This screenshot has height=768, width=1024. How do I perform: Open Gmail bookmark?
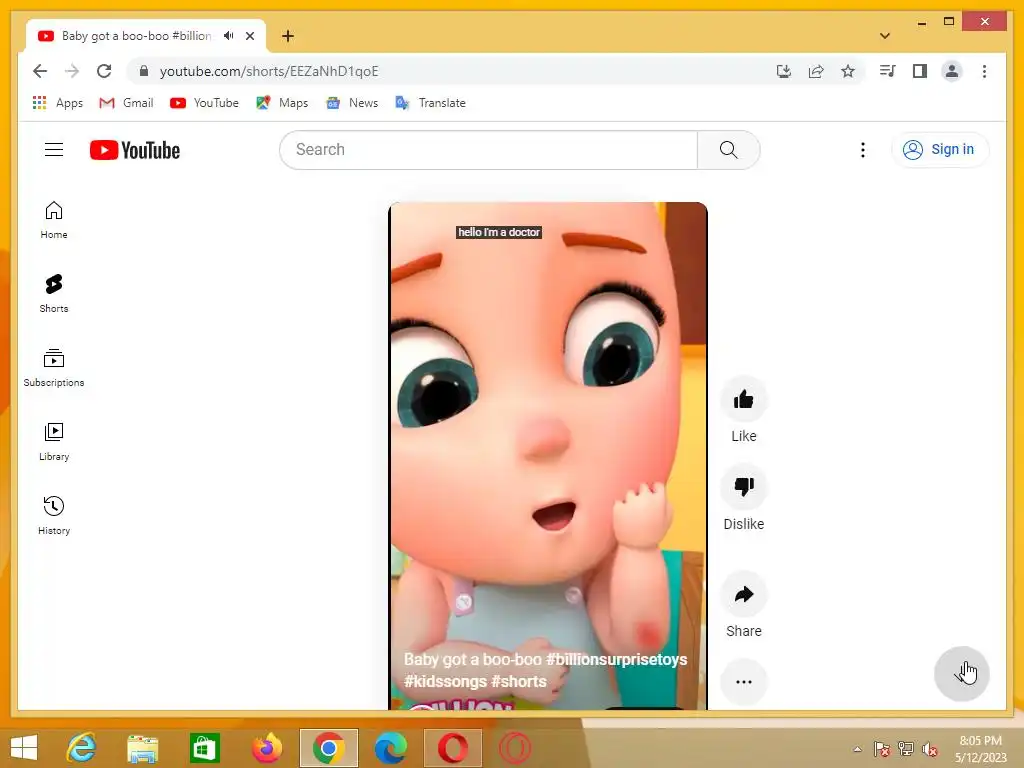coord(126,103)
